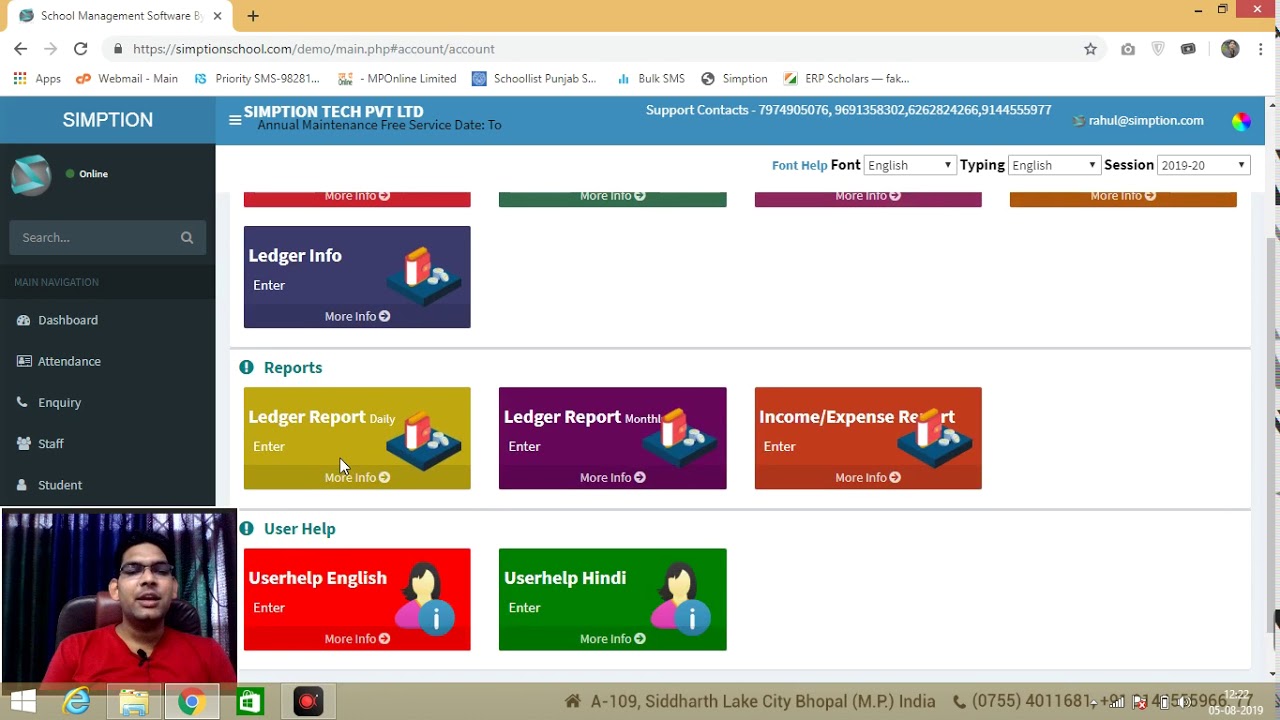Open the green spreadsheet taskbar app
Image resolution: width=1280 pixels, height=720 pixels.
pos(249,702)
